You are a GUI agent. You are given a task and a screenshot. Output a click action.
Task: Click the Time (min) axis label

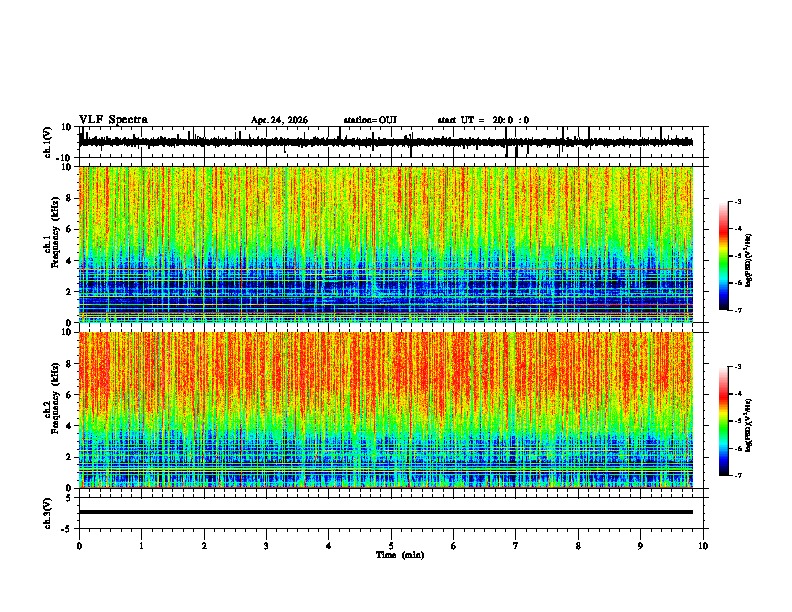coord(400,555)
